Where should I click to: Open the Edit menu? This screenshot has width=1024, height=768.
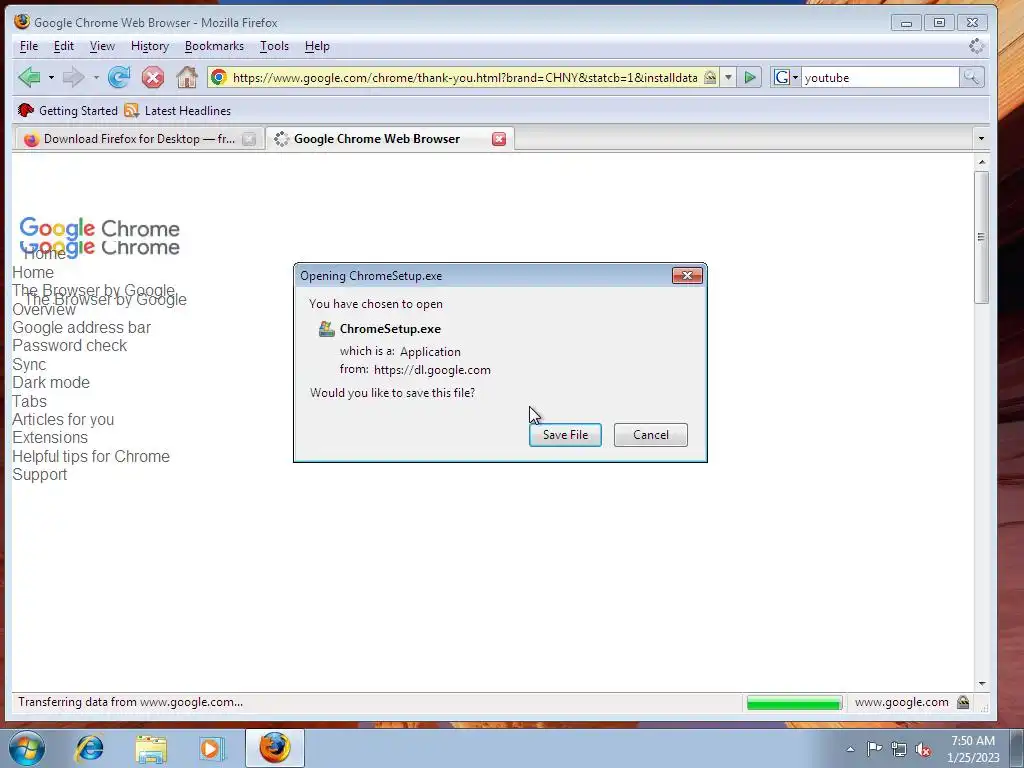tap(63, 46)
